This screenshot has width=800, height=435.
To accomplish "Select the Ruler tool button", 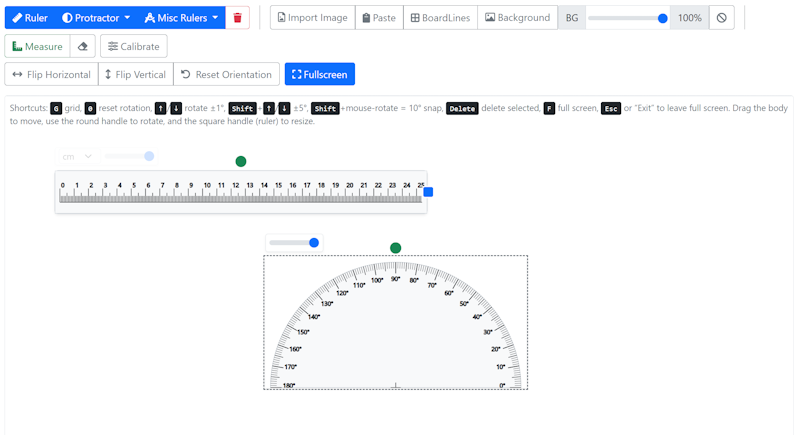I will 29,18.
